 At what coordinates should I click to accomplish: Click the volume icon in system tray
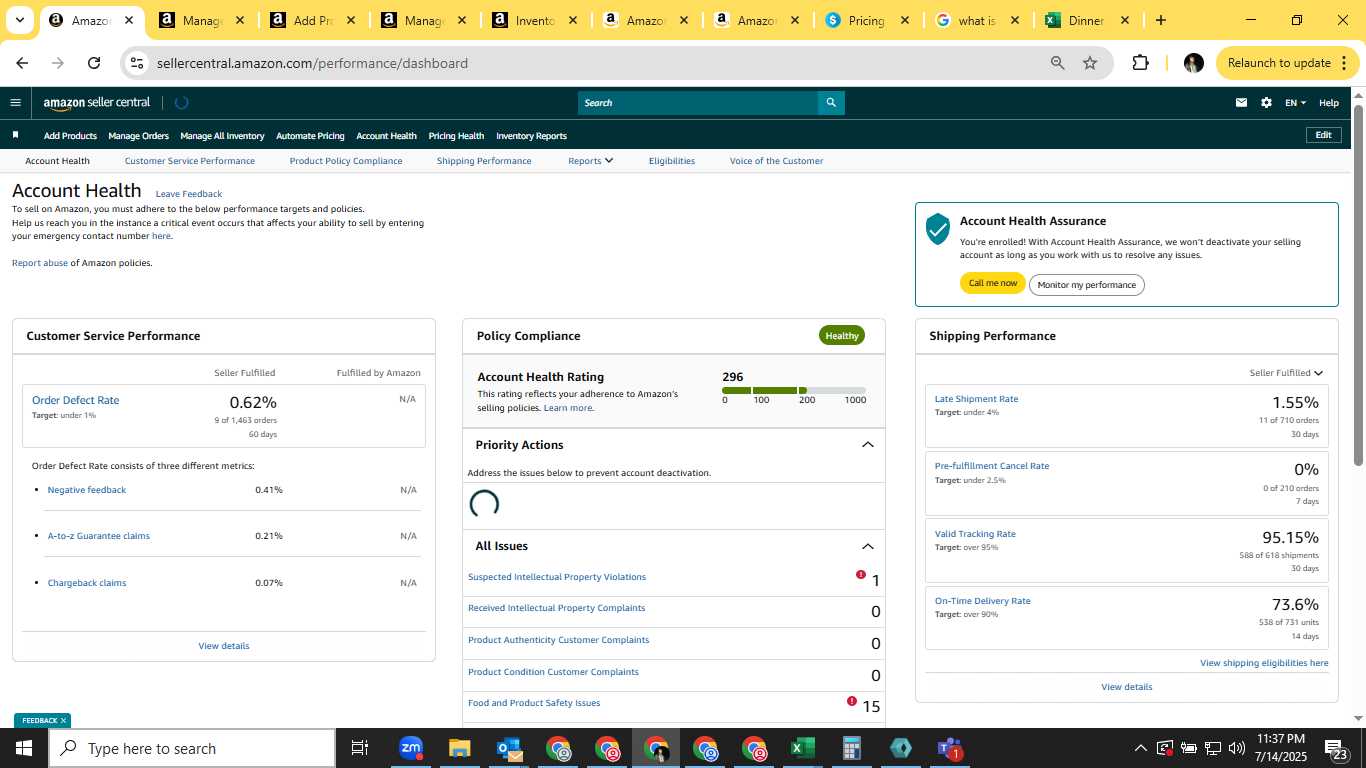click(x=1236, y=748)
